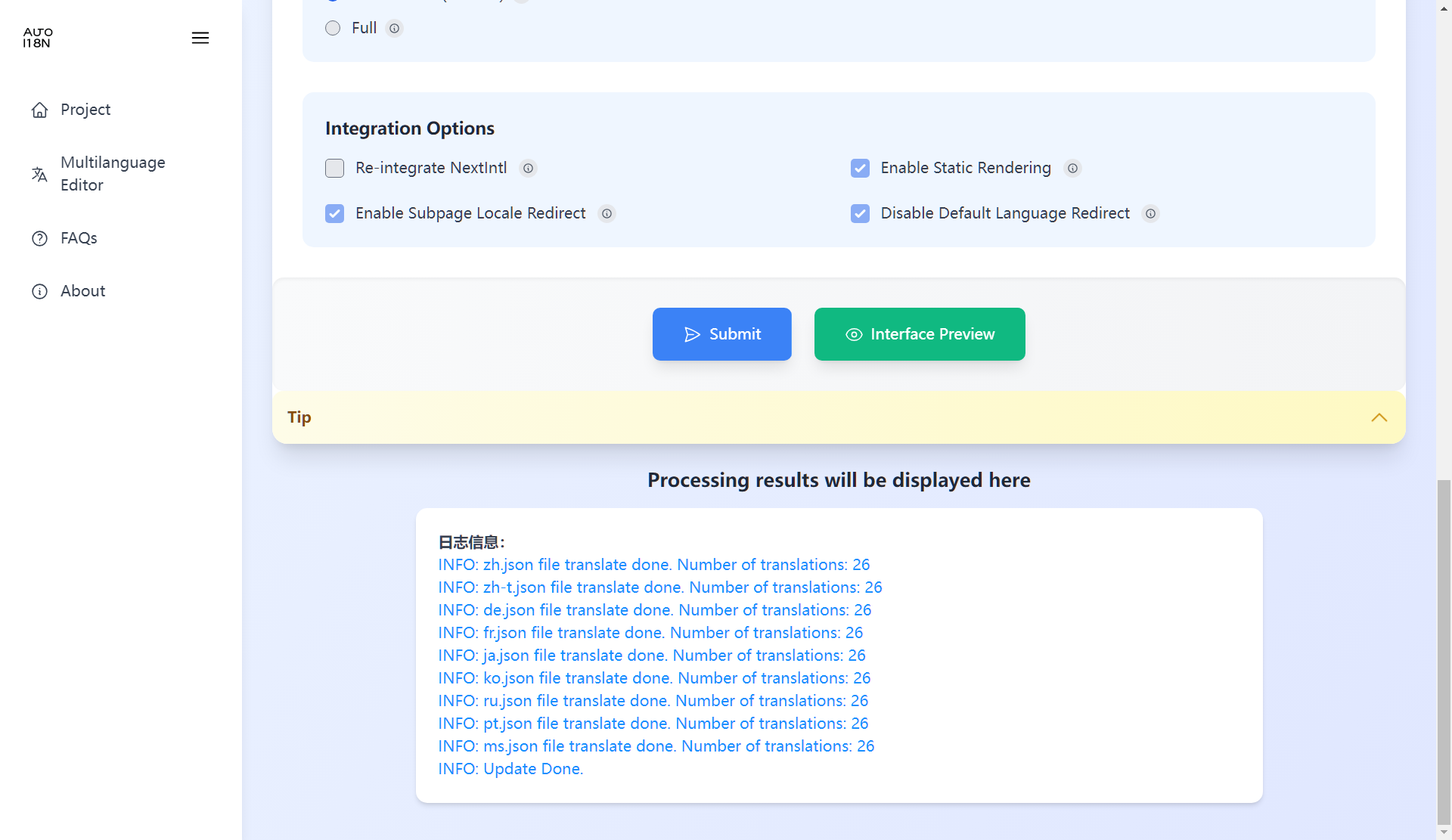
Task: Click the Submit button
Action: click(x=722, y=334)
